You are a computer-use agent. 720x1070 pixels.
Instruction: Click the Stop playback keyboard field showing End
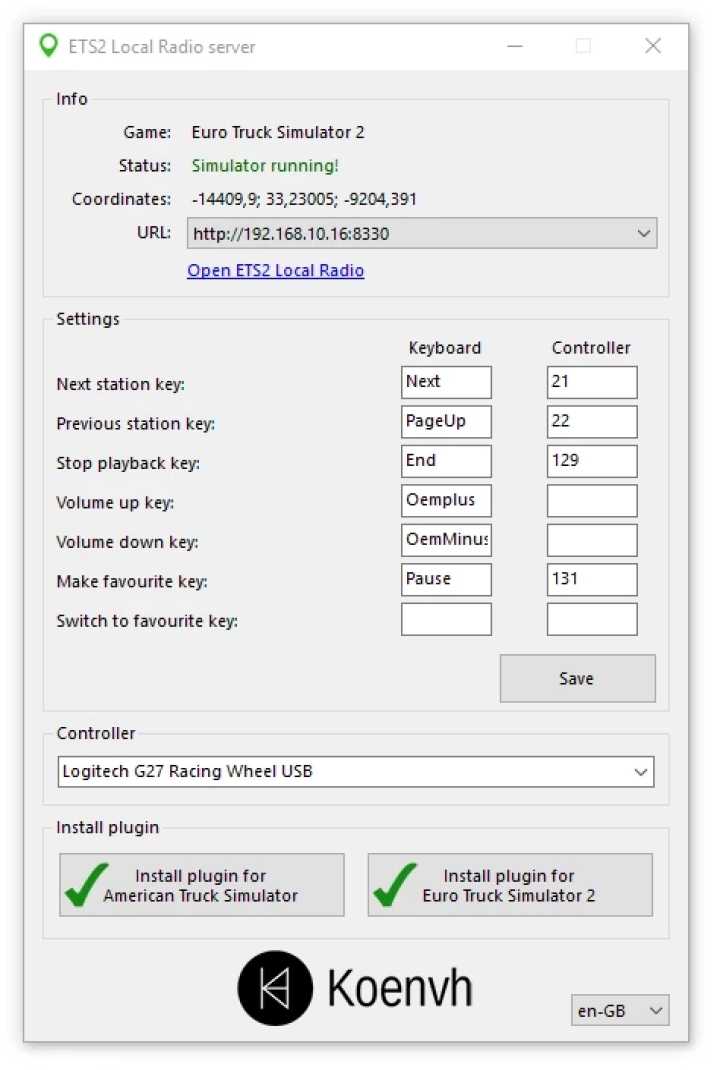(445, 461)
